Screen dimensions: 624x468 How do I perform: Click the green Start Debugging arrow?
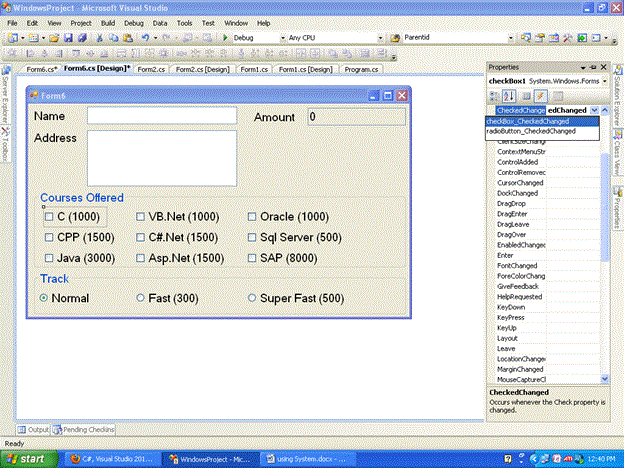[225, 38]
